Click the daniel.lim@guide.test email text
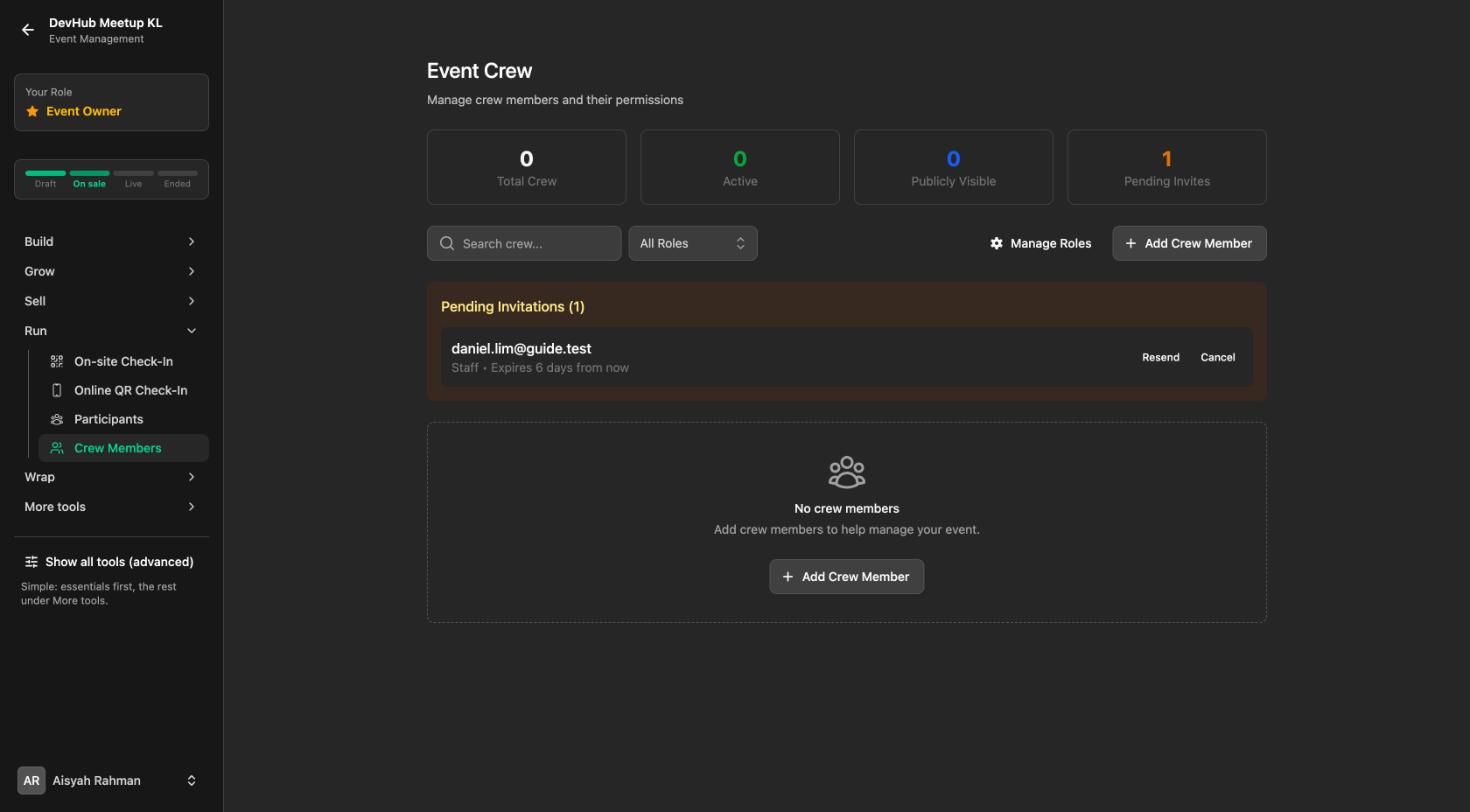 (521, 349)
